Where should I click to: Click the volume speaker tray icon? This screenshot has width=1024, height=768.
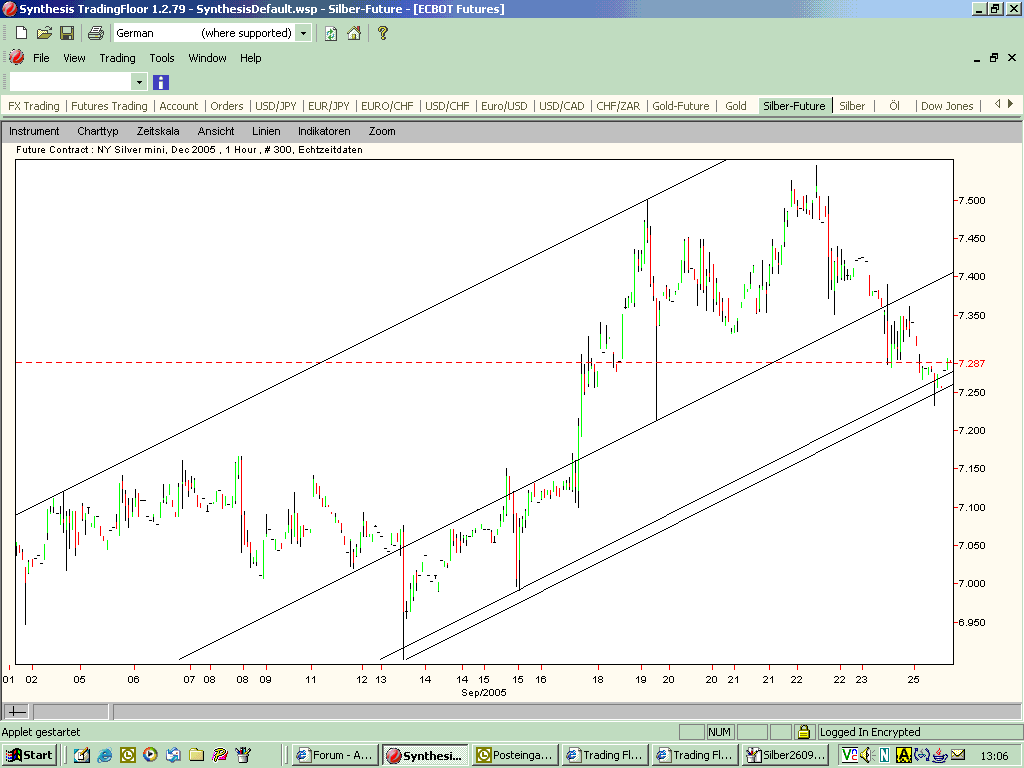[867, 756]
